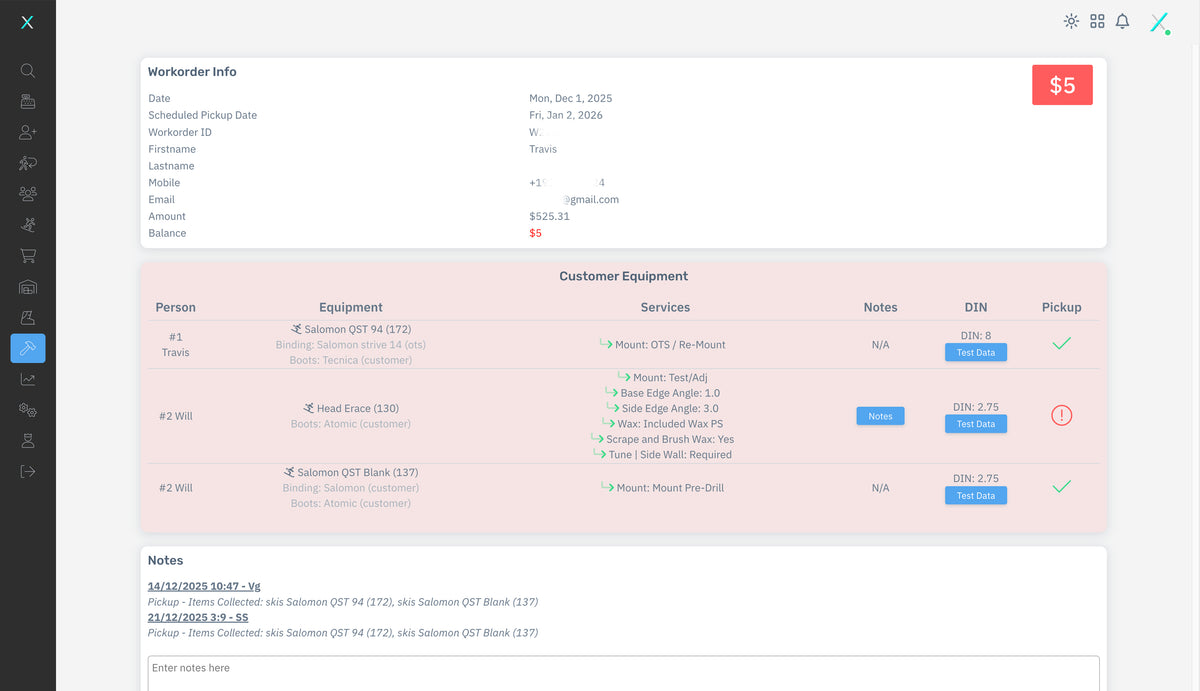Viewport: 1200px width, 691px height.
Task: Click the add customer sidebar icon
Action: coord(28,132)
